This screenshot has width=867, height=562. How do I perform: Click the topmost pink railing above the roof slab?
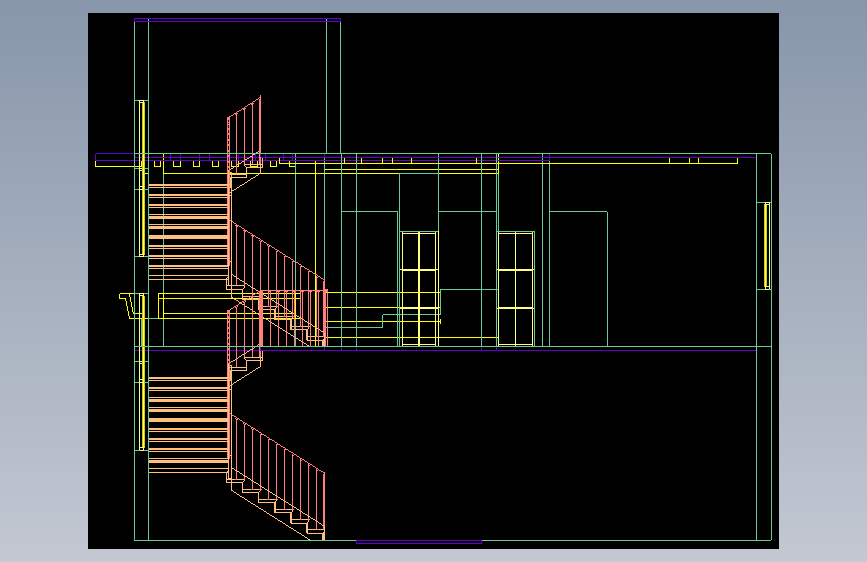point(244,133)
